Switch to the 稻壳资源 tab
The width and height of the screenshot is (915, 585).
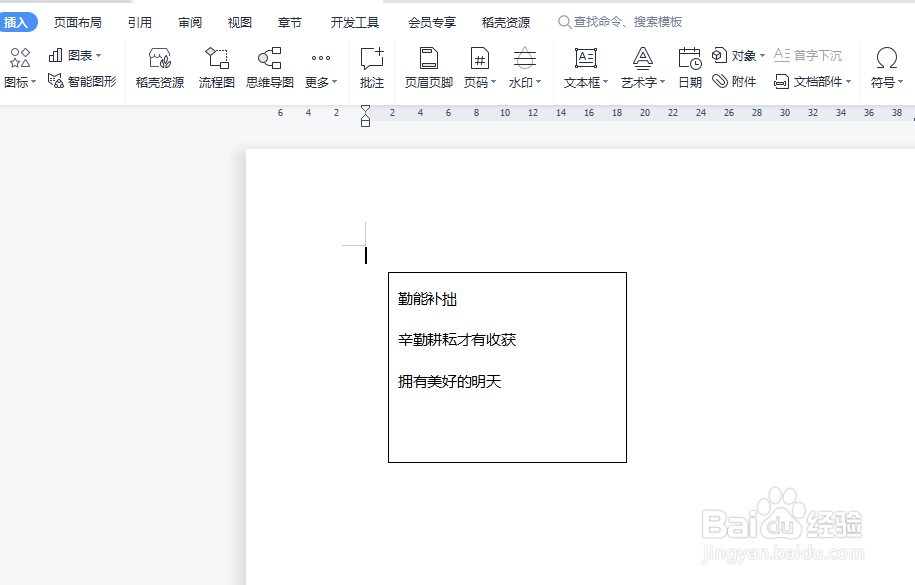coord(506,22)
